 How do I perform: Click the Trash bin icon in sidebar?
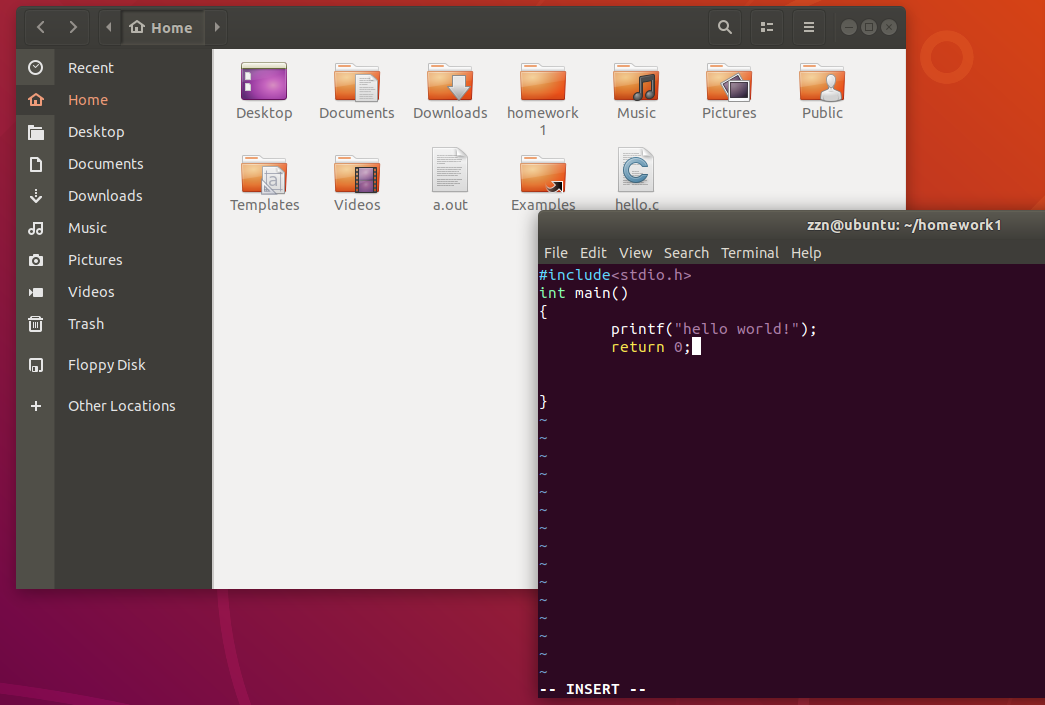(x=36, y=324)
